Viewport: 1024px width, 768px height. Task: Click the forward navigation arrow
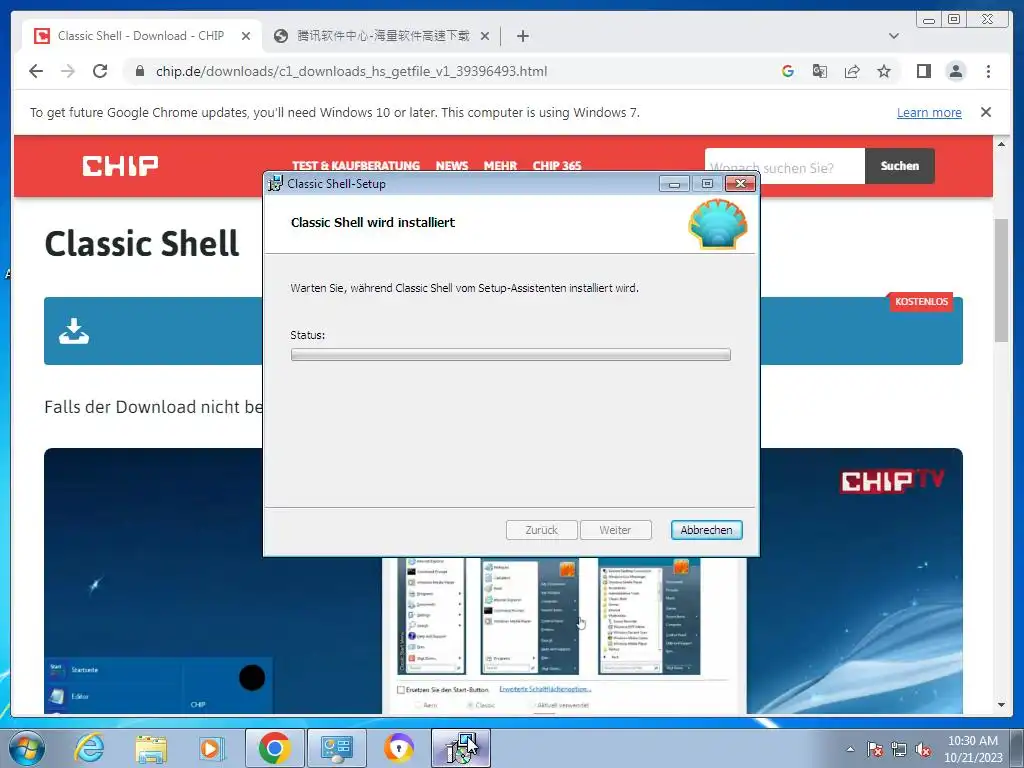tap(68, 71)
